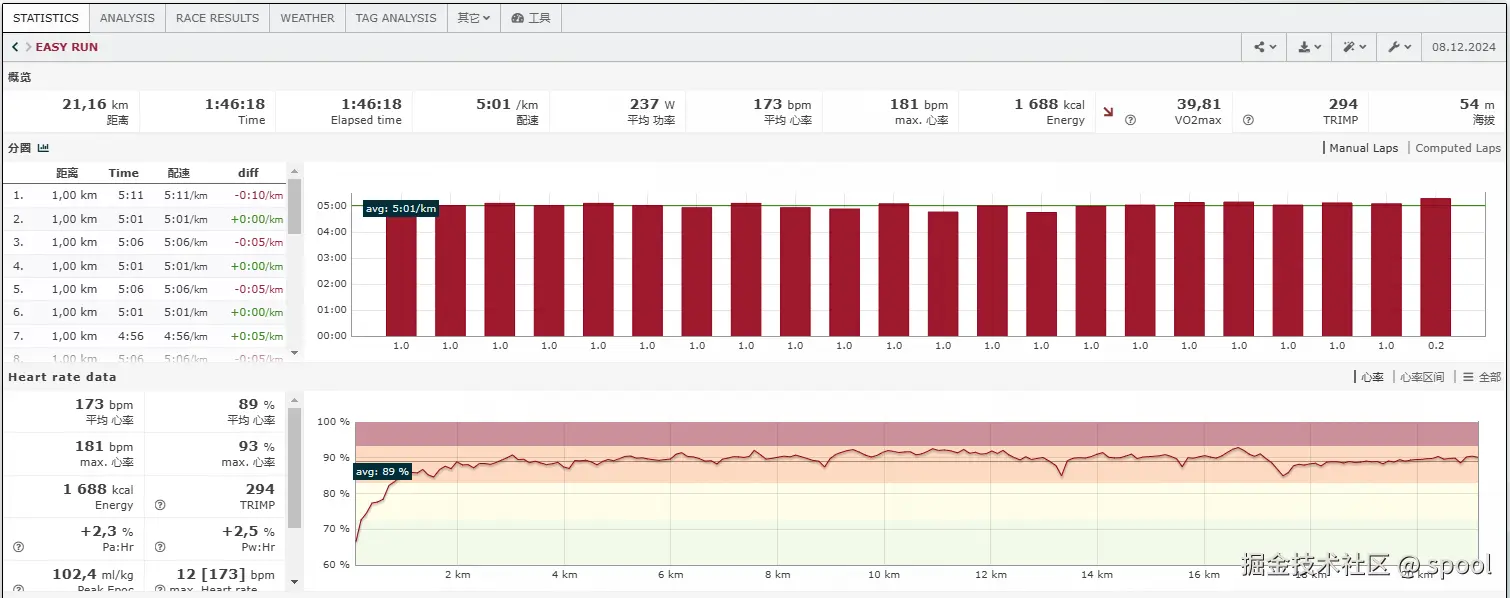
Task: Click the laps table scrollbar thumb
Action: click(294, 205)
